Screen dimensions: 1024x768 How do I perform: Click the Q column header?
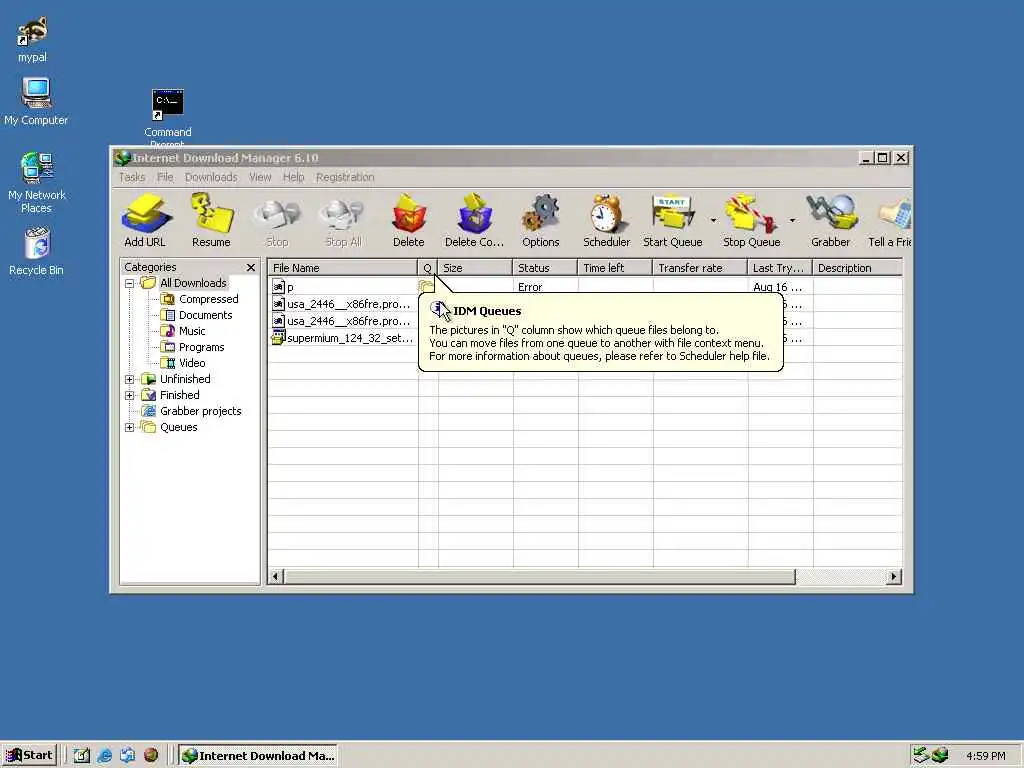(x=428, y=268)
